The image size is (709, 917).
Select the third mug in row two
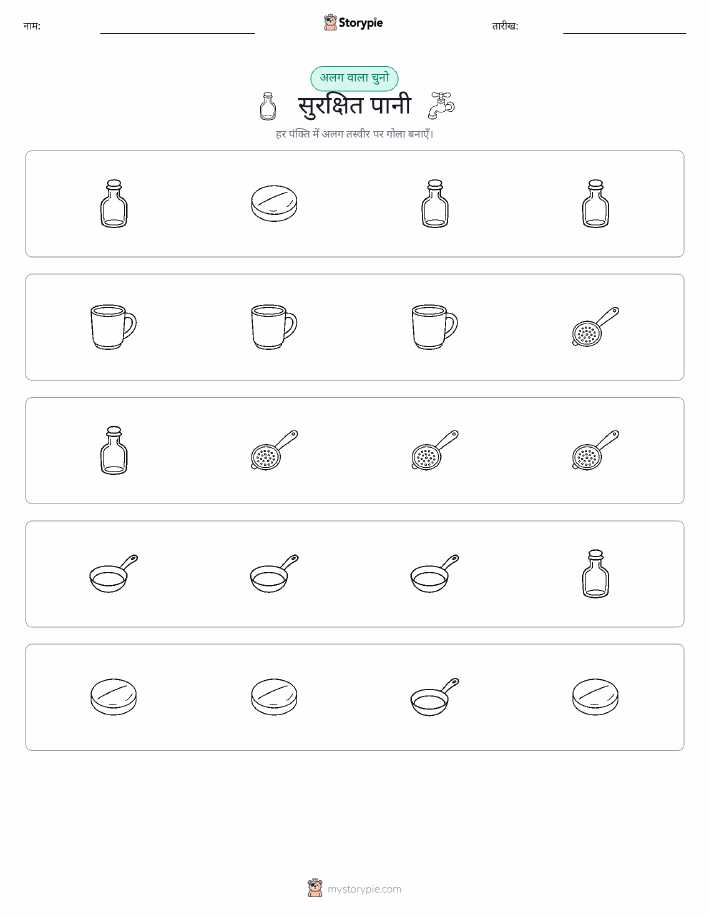click(x=435, y=327)
